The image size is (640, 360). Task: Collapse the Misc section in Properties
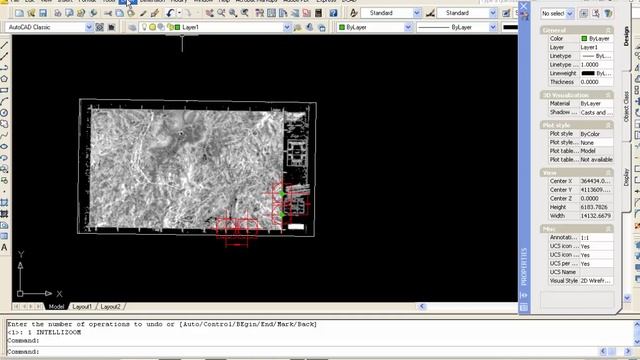[609, 229]
